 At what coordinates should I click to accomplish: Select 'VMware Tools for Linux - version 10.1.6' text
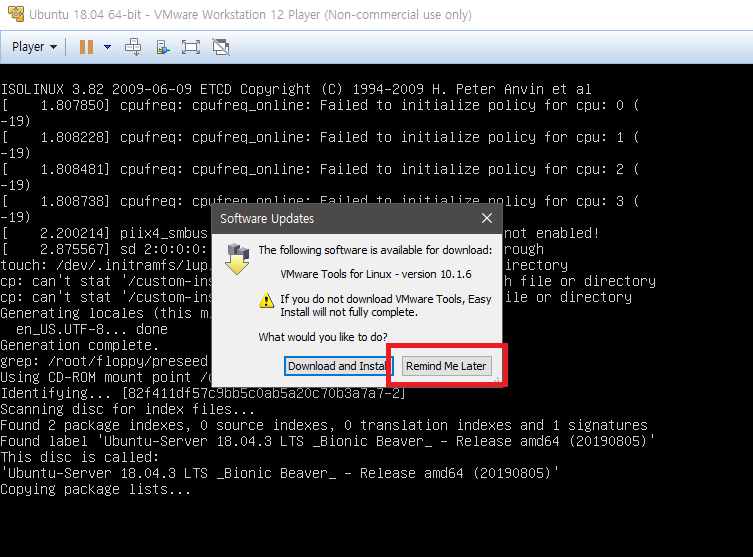pyautogui.click(x=376, y=274)
